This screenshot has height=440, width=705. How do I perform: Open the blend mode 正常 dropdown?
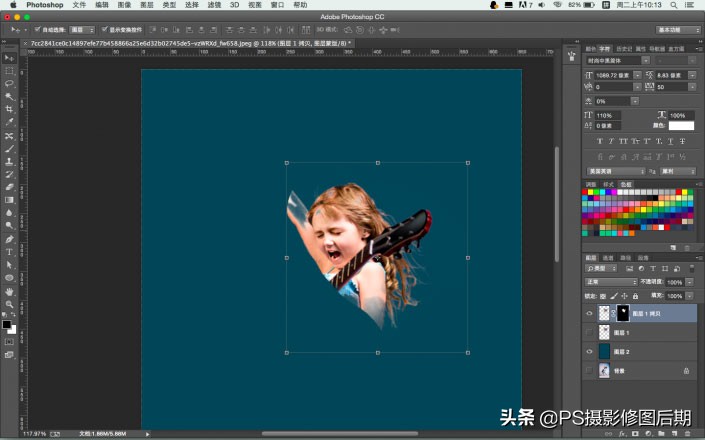tap(610, 282)
